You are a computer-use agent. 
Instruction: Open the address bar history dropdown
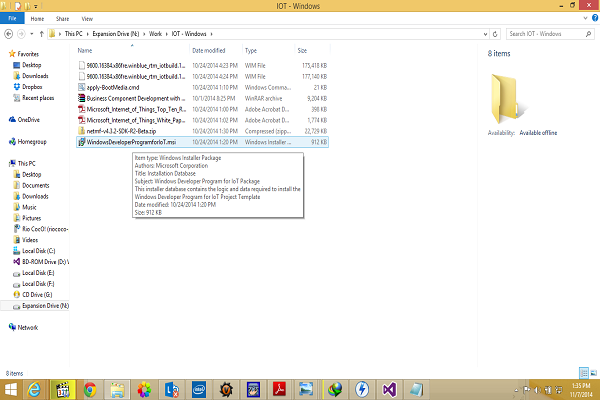[x=485, y=34]
